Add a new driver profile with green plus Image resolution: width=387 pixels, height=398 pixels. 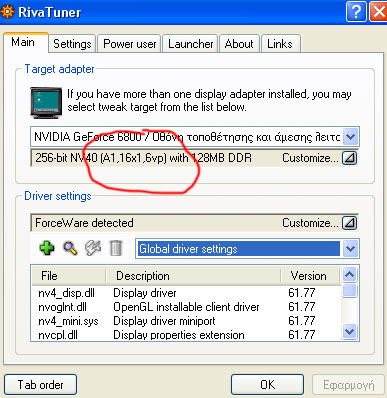[x=47, y=248]
